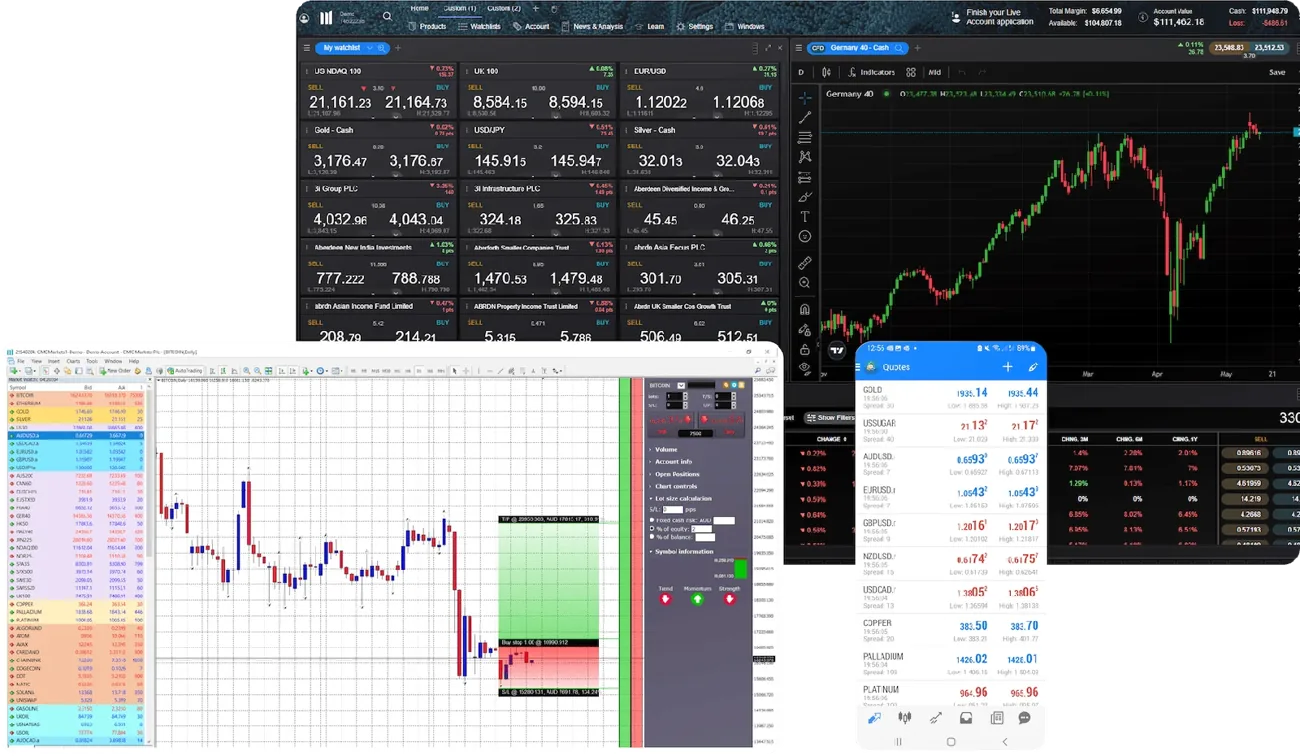Expand the Open Positions section
The width and height of the screenshot is (1300, 756).
675,474
